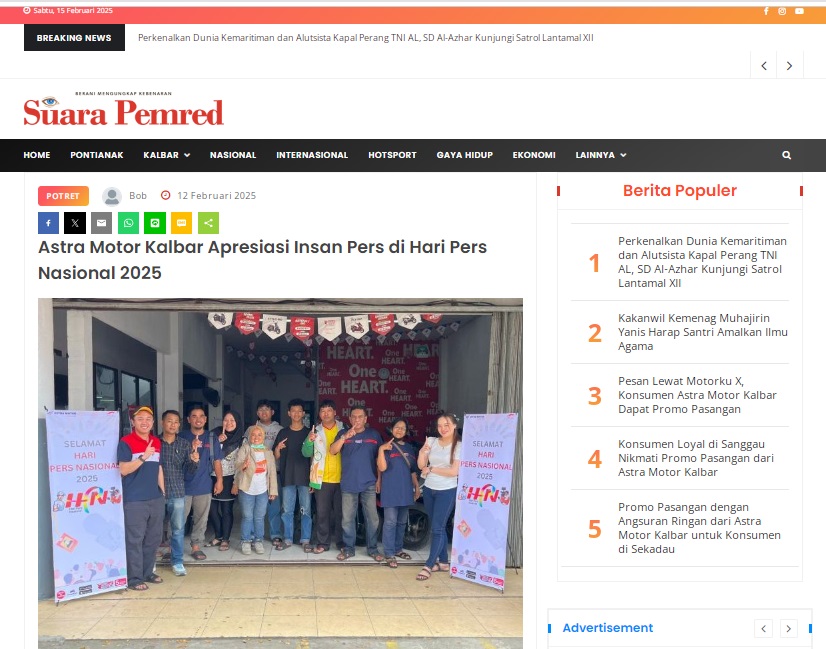Share article on LINE
This screenshot has height=649, width=826.
[x=155, y=223]
